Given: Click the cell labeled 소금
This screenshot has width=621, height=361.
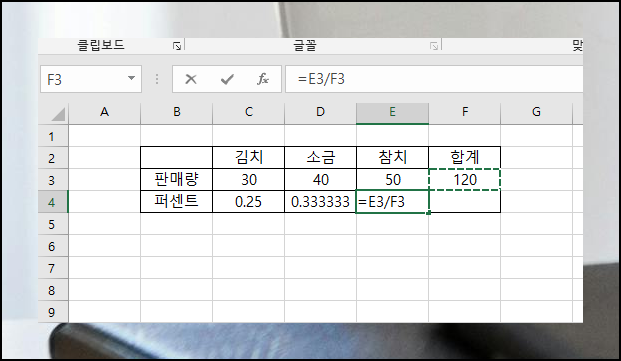Looking at the screenshot, I should pos(320,158).
